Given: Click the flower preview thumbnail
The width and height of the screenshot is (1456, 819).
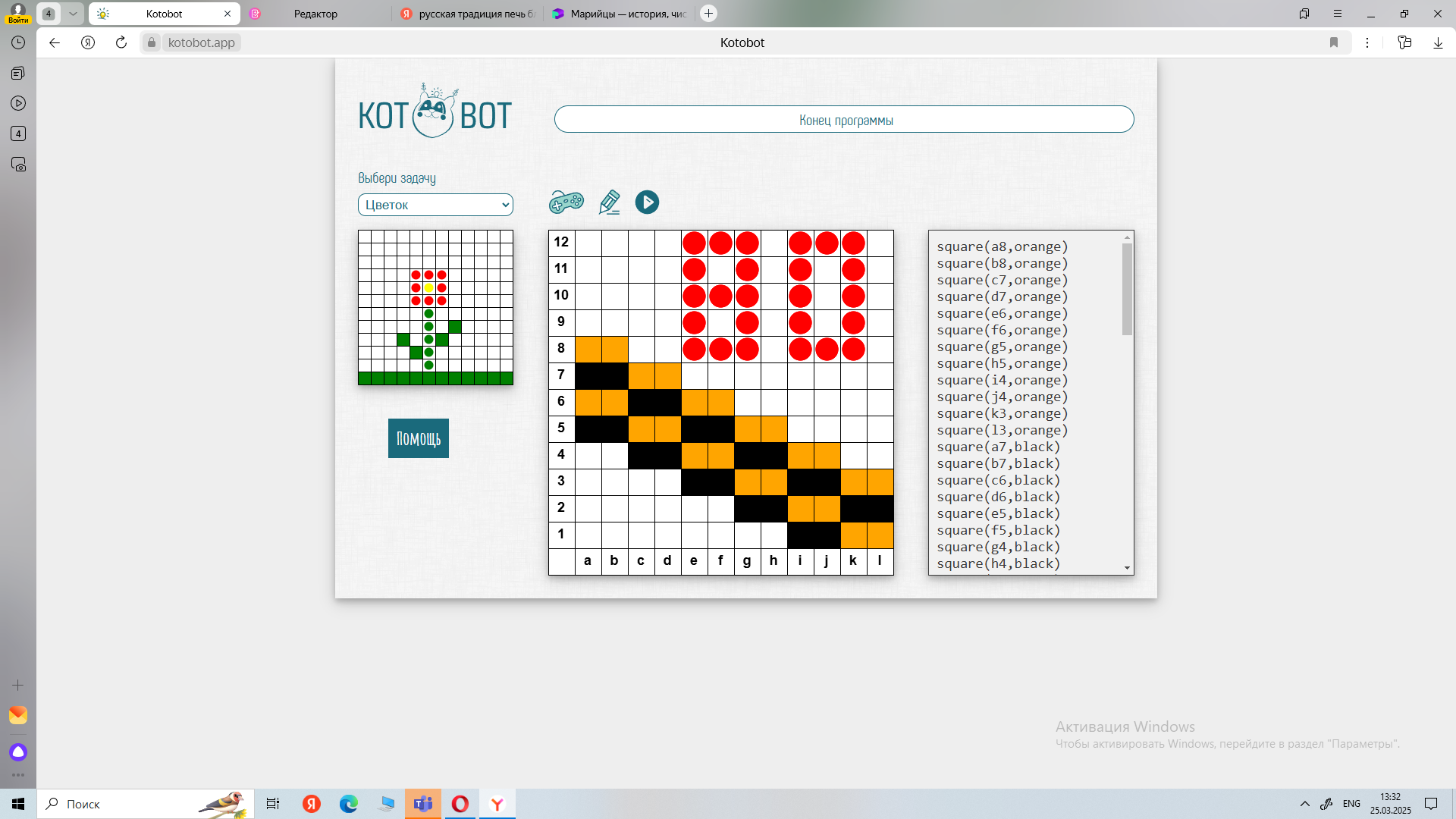Looking at the screenshot, I should 435,307.
